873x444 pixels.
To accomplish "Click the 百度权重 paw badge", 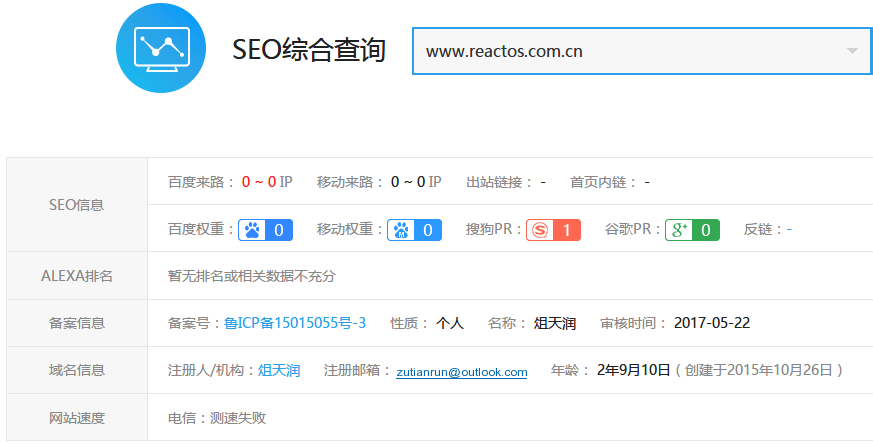I will [x=266, y=230].
